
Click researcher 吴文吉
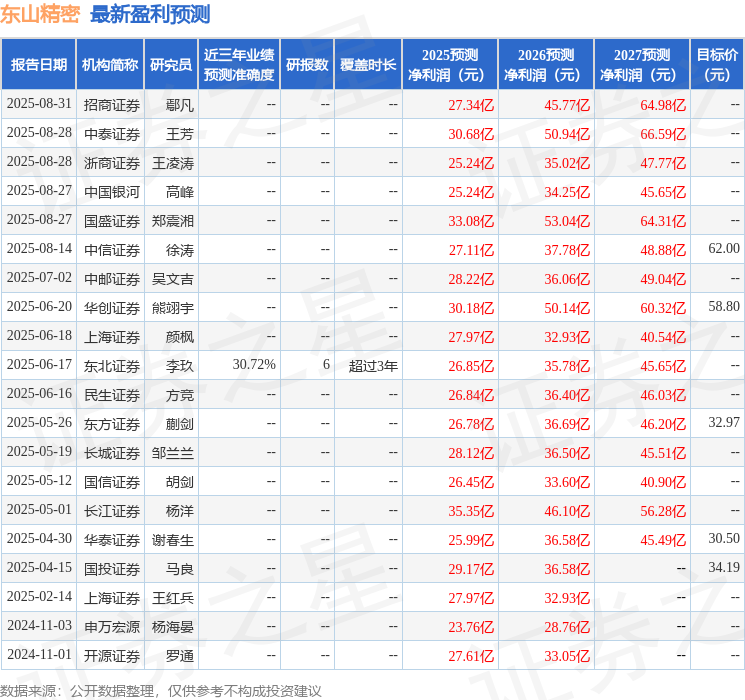coord(173,279)
